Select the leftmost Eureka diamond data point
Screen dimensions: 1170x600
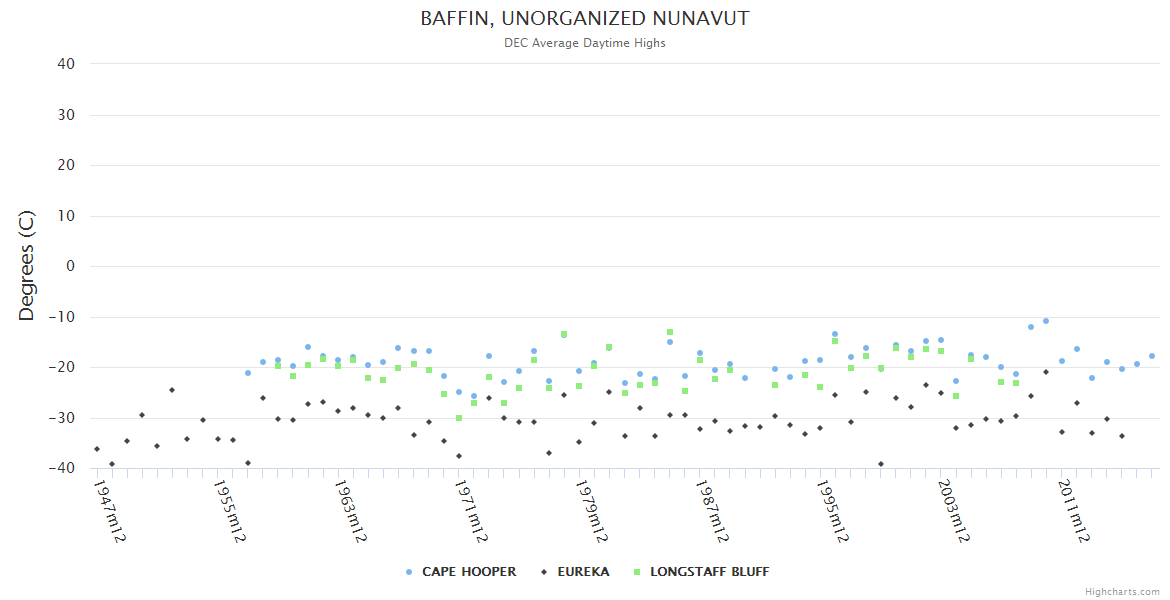tap(97, 449)
